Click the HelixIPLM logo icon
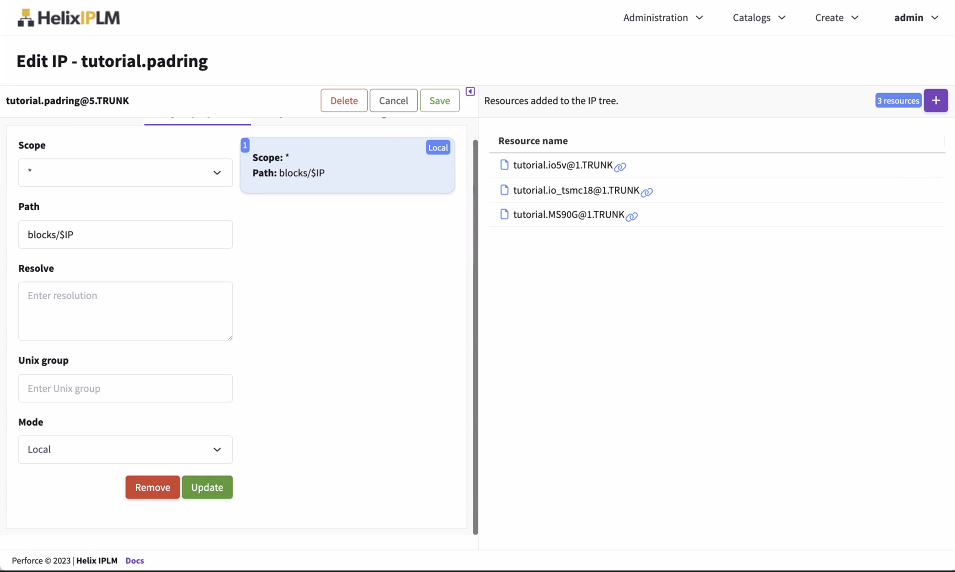This screenshot has height=572, width=955. click(25, 17)
